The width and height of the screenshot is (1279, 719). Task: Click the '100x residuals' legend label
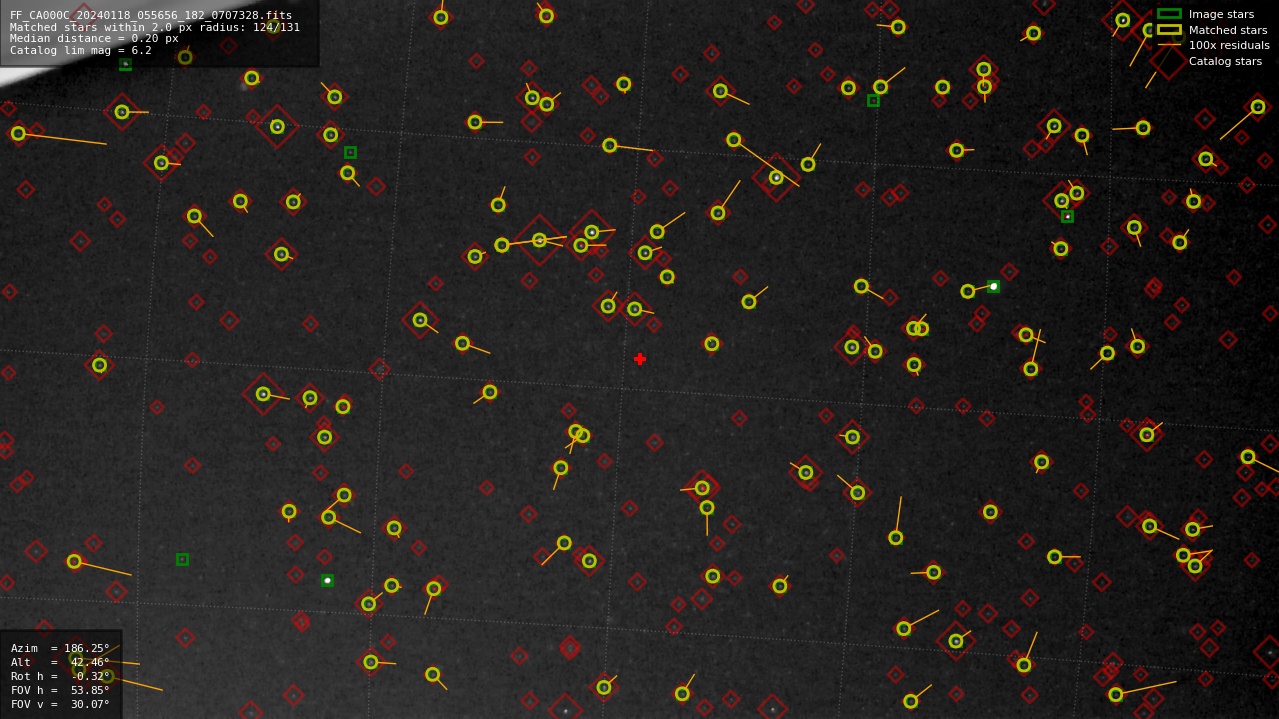coord(1229,45)
